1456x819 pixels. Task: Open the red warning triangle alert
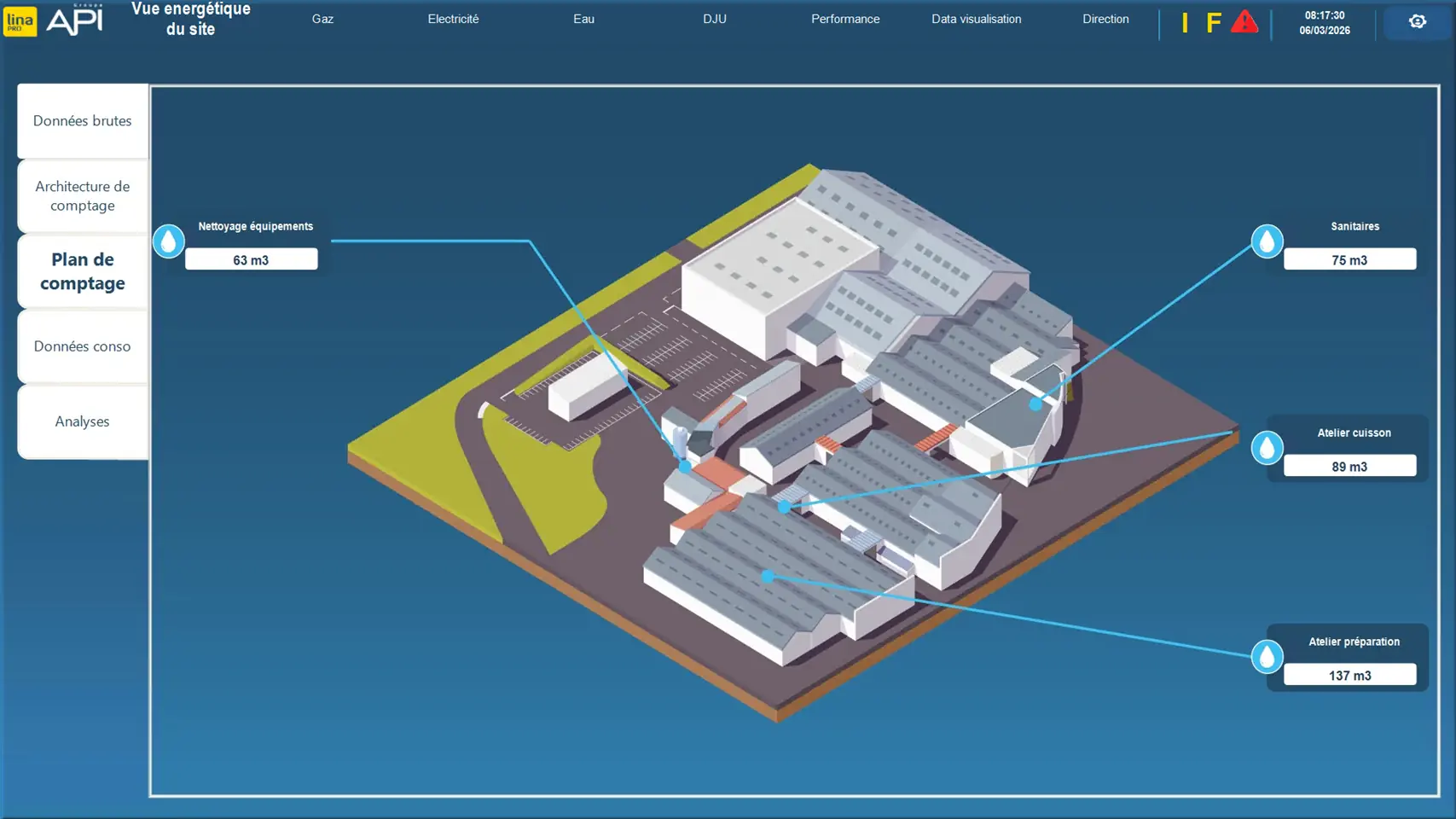(x=1244, y=22)
